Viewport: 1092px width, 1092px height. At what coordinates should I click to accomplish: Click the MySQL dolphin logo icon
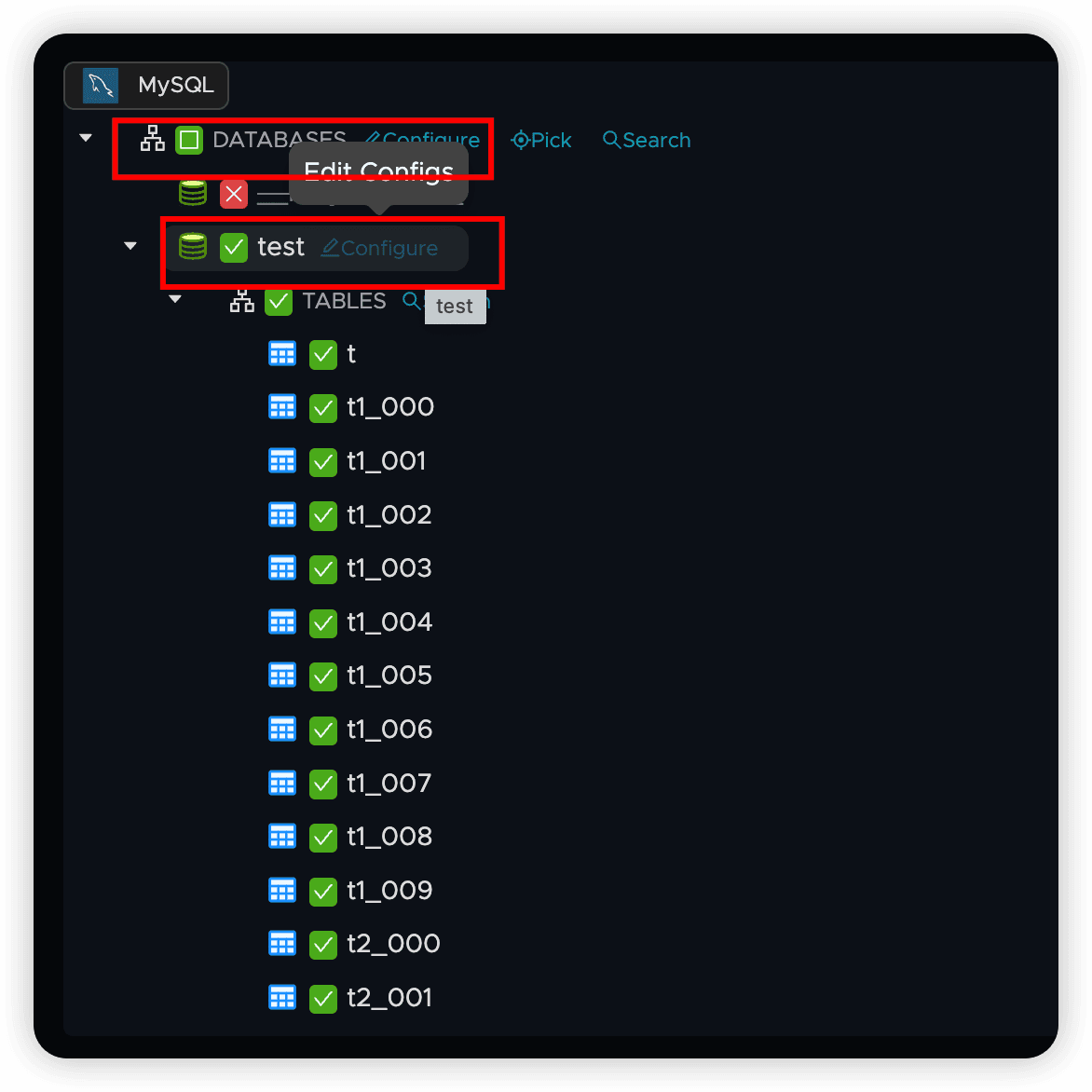101,86
